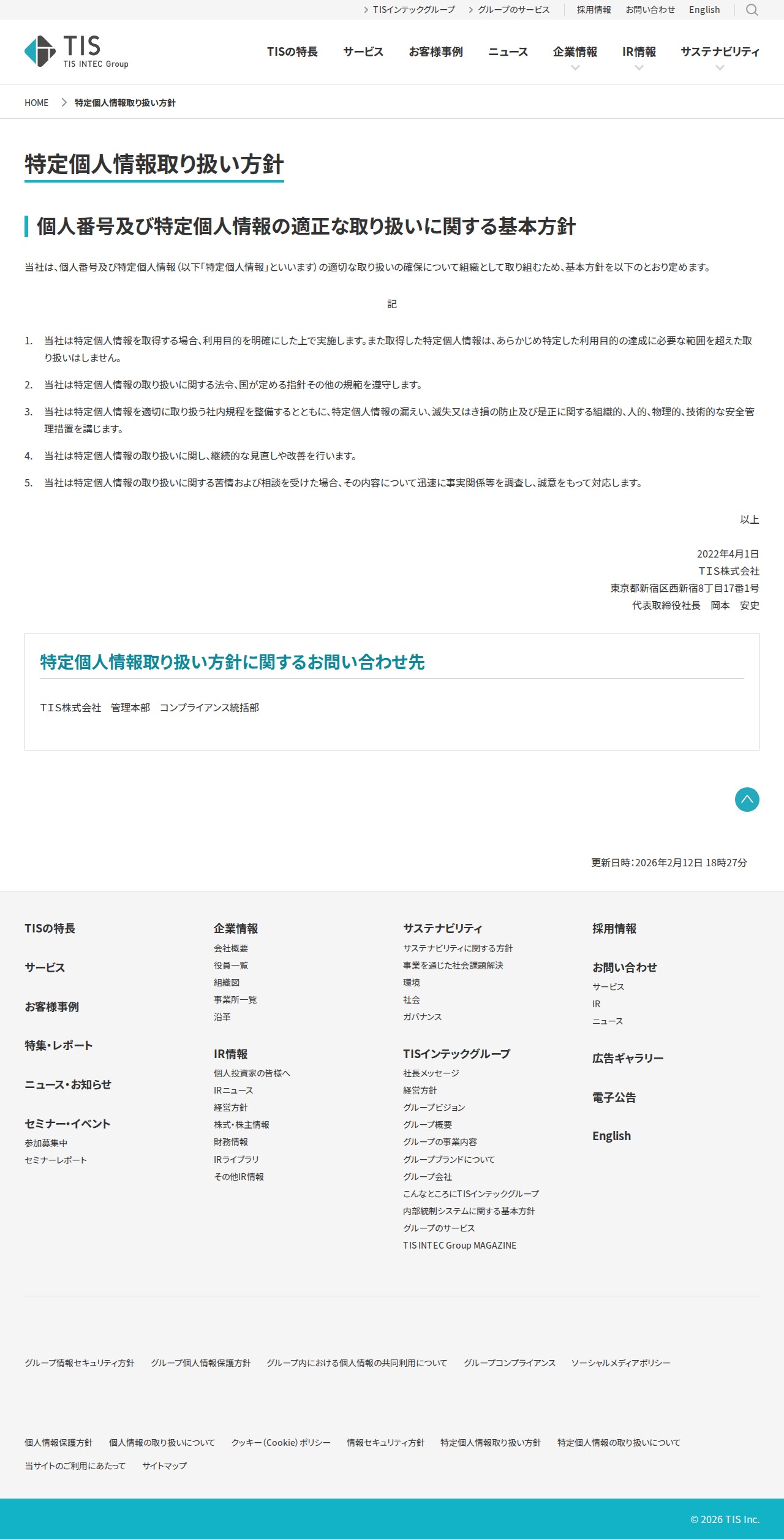Click footer heading 特集・レポート
This screenshot has width=784, height=1539.
tap(59, 1045)
